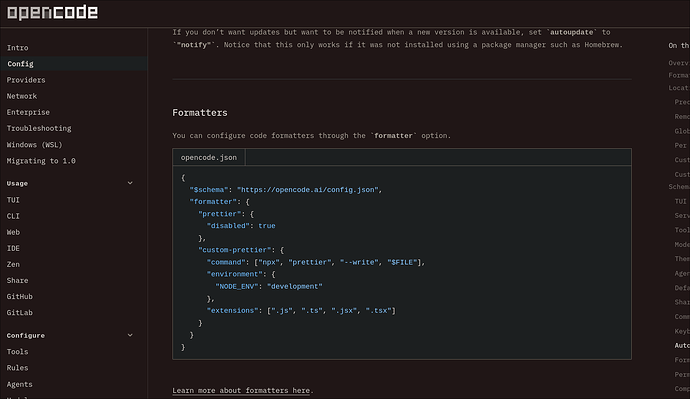
Task: Open the Rules configure page
Action: 18,368
